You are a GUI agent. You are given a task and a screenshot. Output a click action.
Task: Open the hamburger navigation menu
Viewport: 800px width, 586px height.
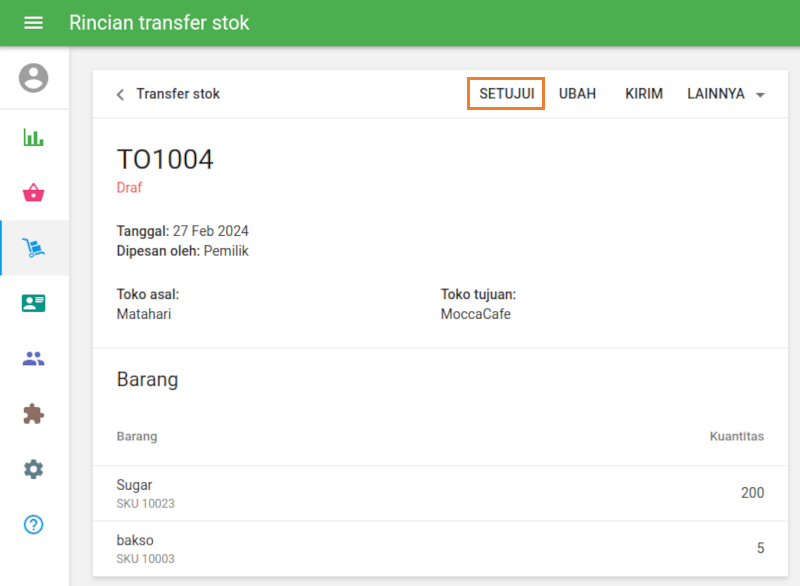pyautogui.click(x=33, y=22)
